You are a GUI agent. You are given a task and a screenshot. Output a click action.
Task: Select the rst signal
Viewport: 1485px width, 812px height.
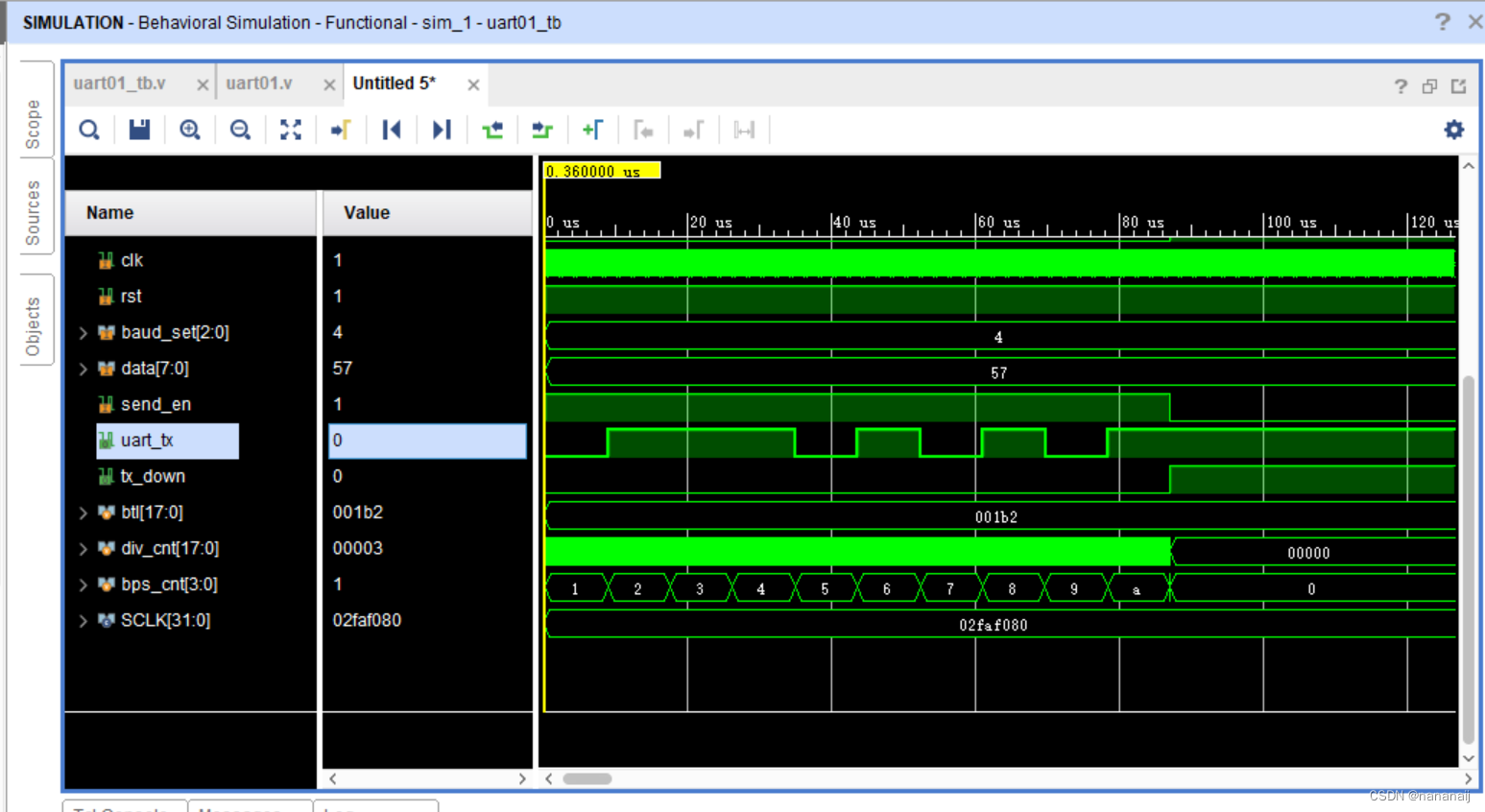point(131,297)
